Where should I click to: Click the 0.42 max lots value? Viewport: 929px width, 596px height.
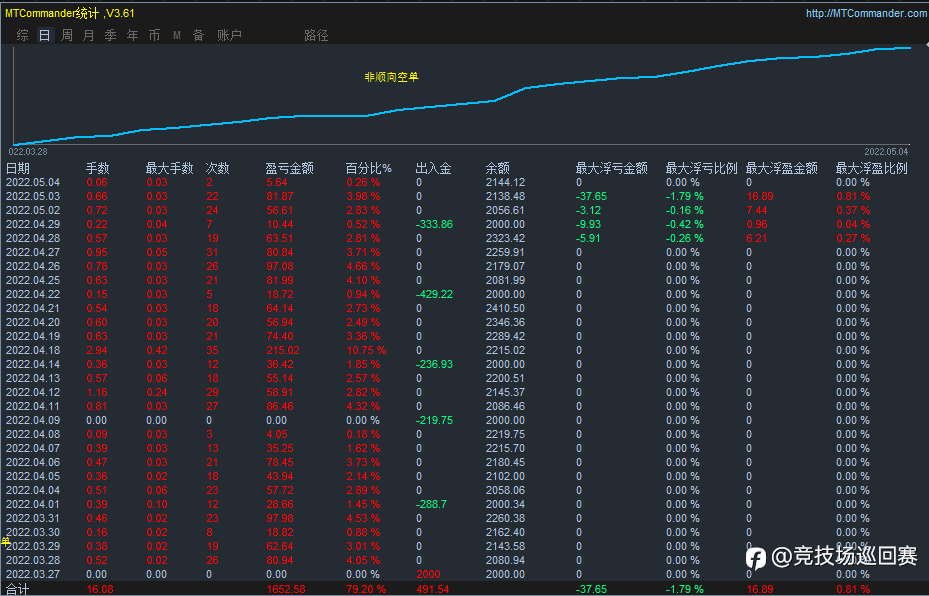click(157, 350)
